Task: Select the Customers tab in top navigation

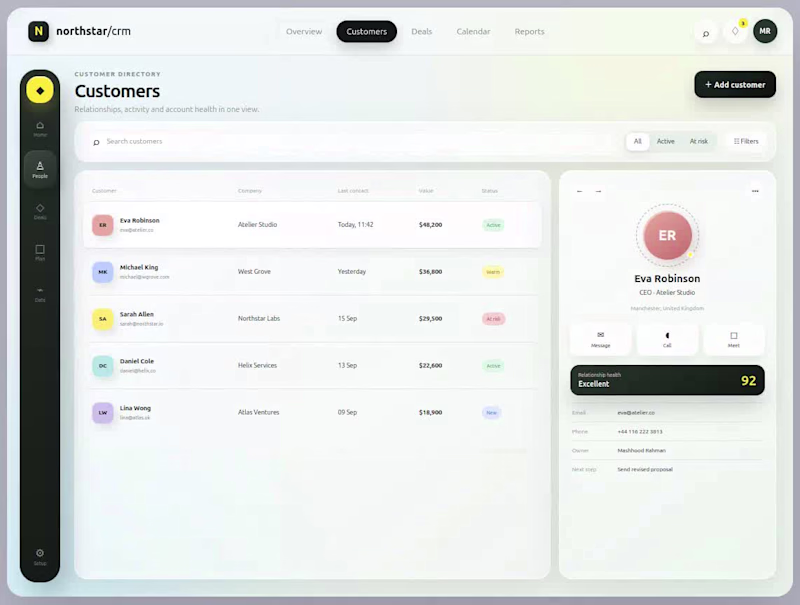Action: 366,32
